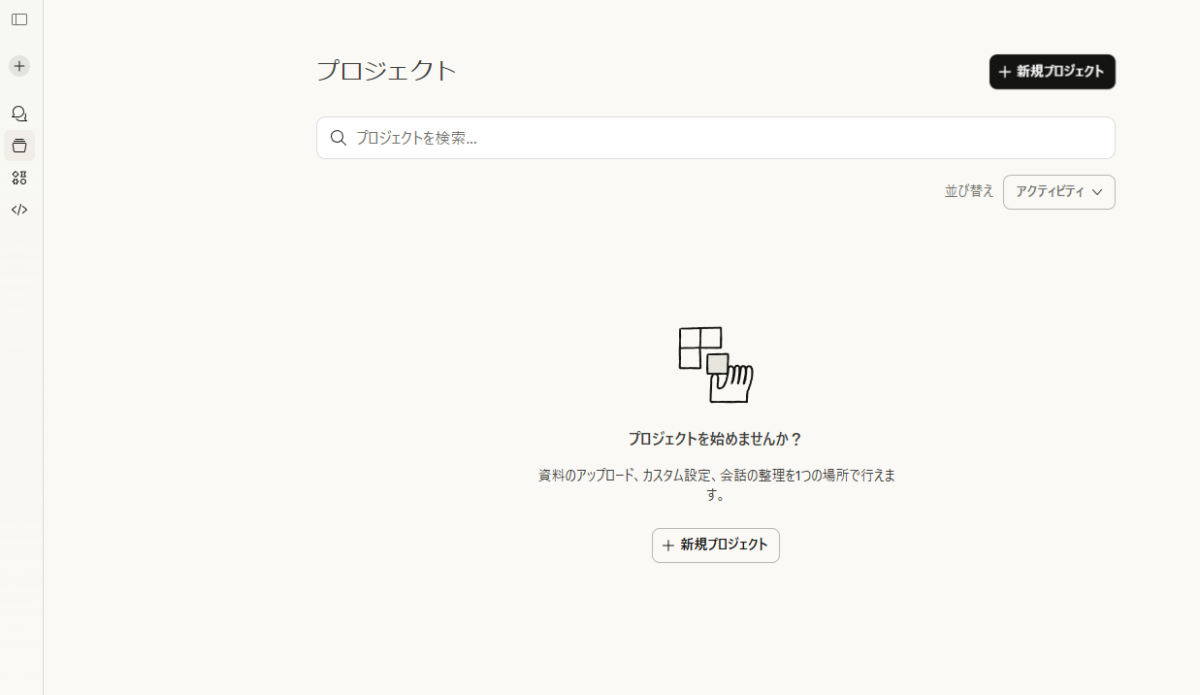Start a new chat with the plus icon
The image size is (1200, 695).
[18, 65]
